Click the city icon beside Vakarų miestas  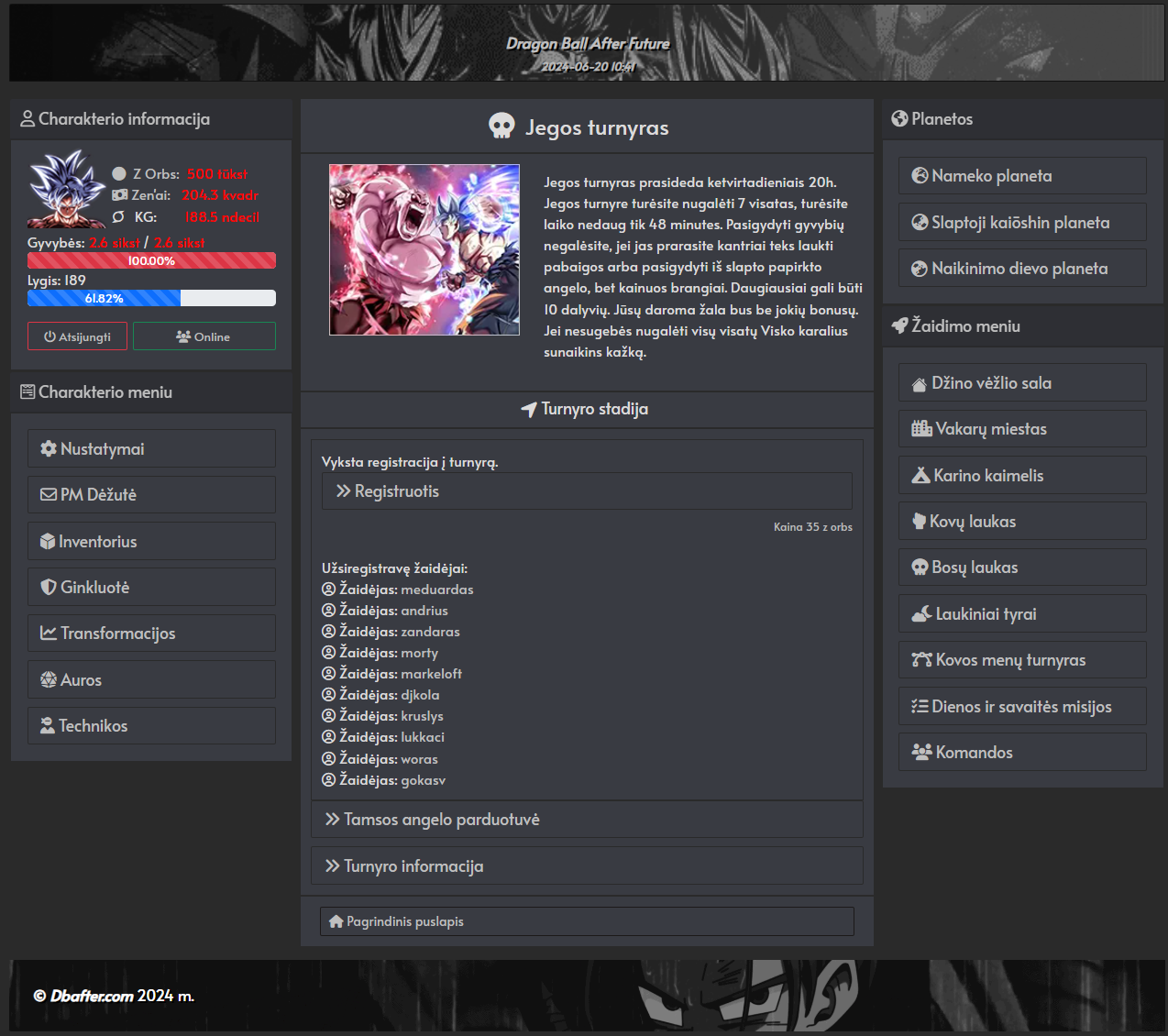pyautogui.click(x=921, y=429)
